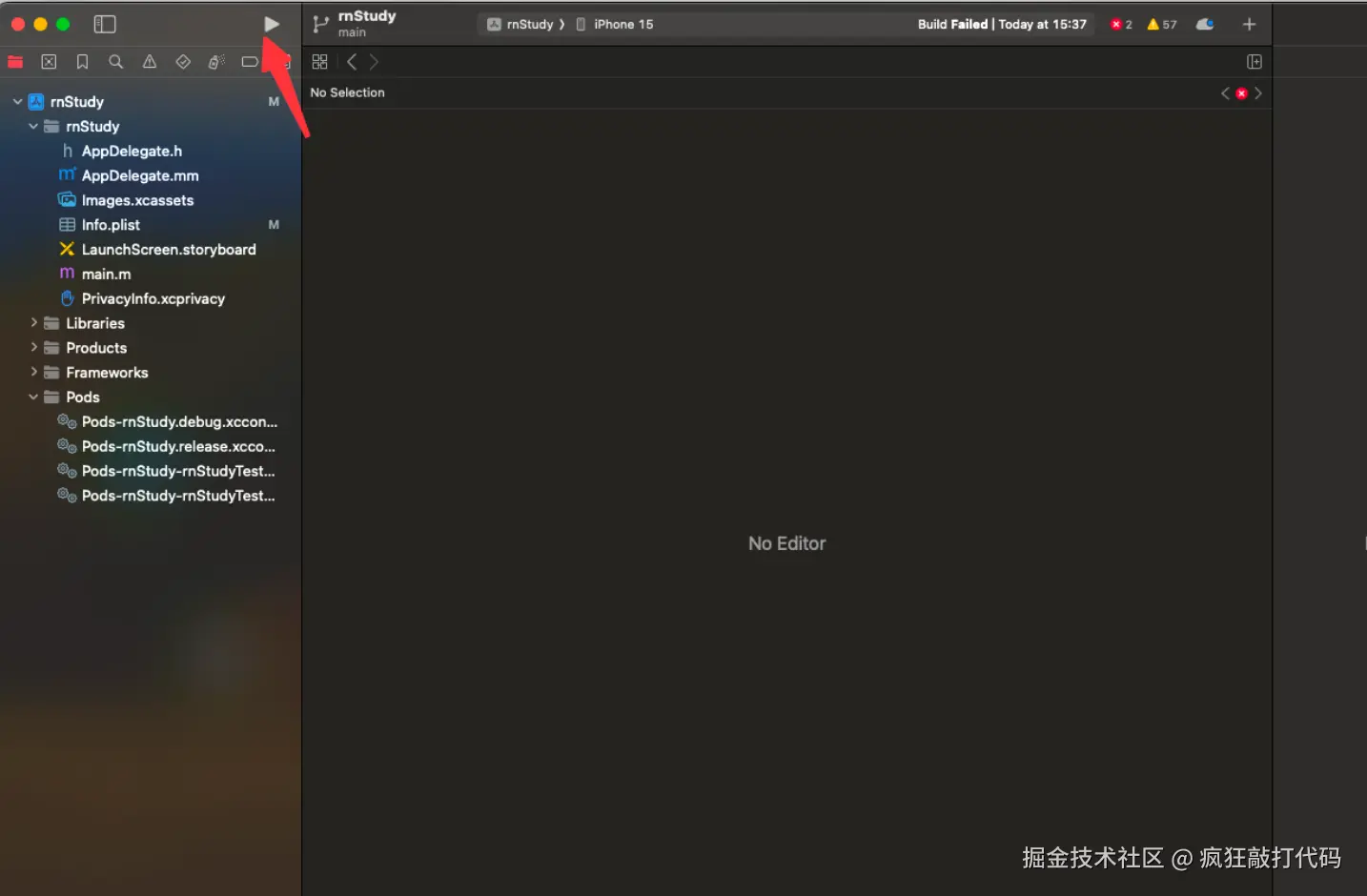Expand the Frameworks group
The width and height of the screenshot is (1367, 896).
click(33, 373)
